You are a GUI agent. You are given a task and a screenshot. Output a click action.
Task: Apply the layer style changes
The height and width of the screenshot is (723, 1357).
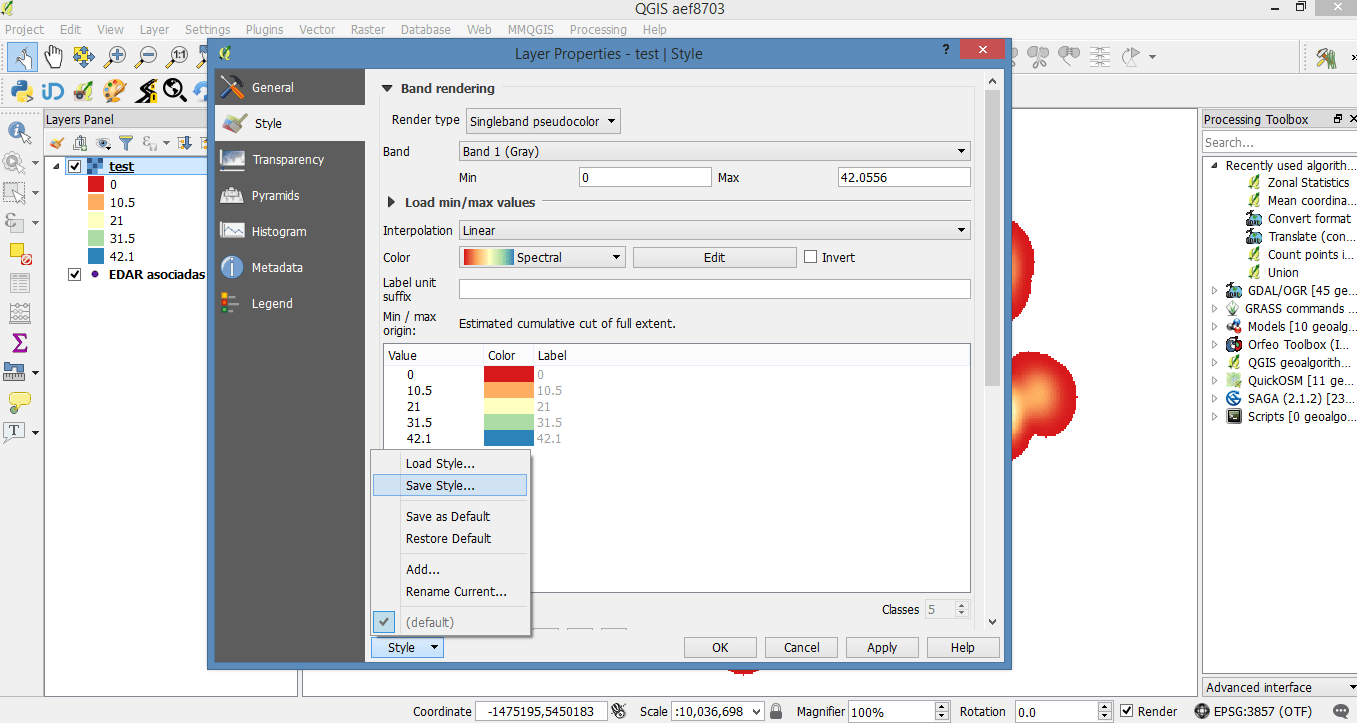882,647
